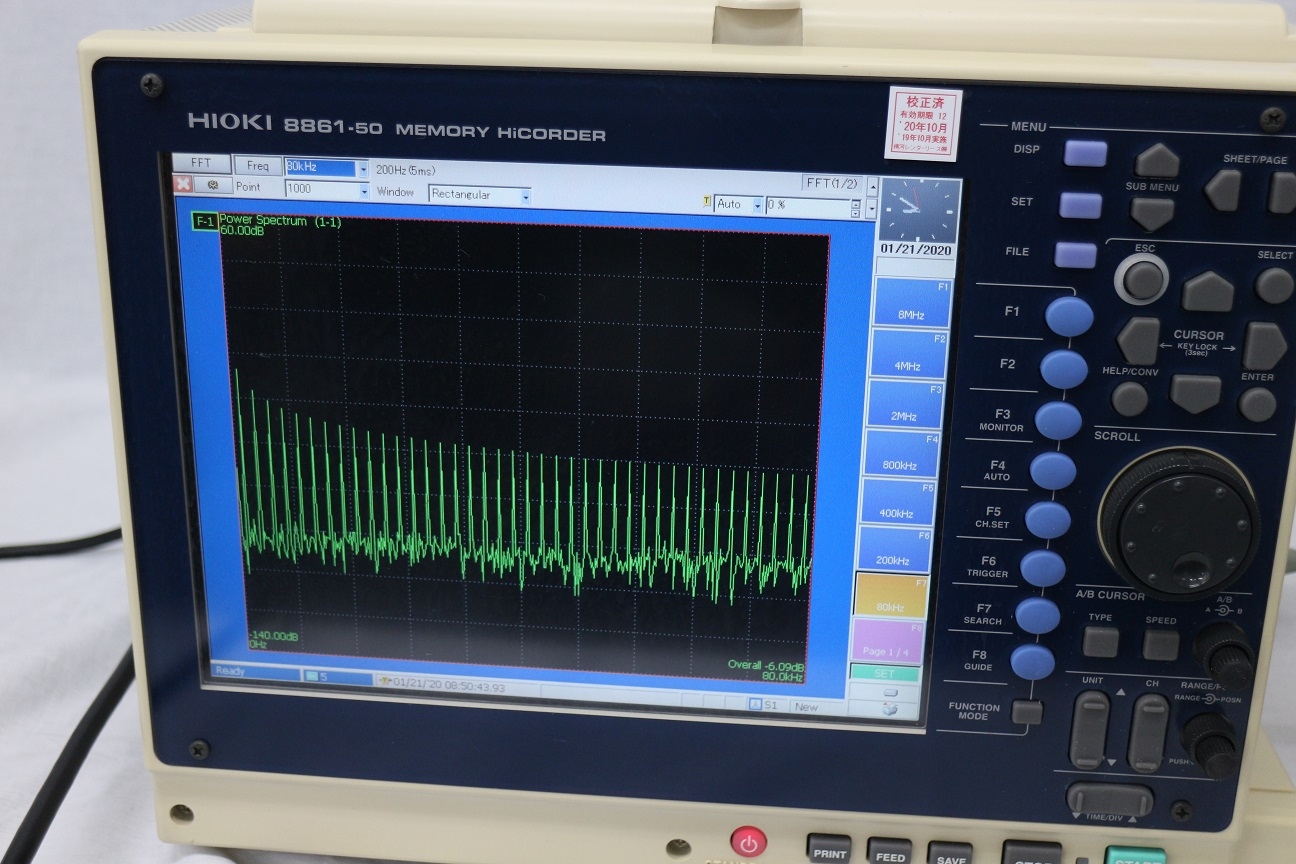This screenshot has width=1296, height=864.
Task: Select the 8MHz F1 softkey
Action: pyautogui.click(x=912, y=302)
